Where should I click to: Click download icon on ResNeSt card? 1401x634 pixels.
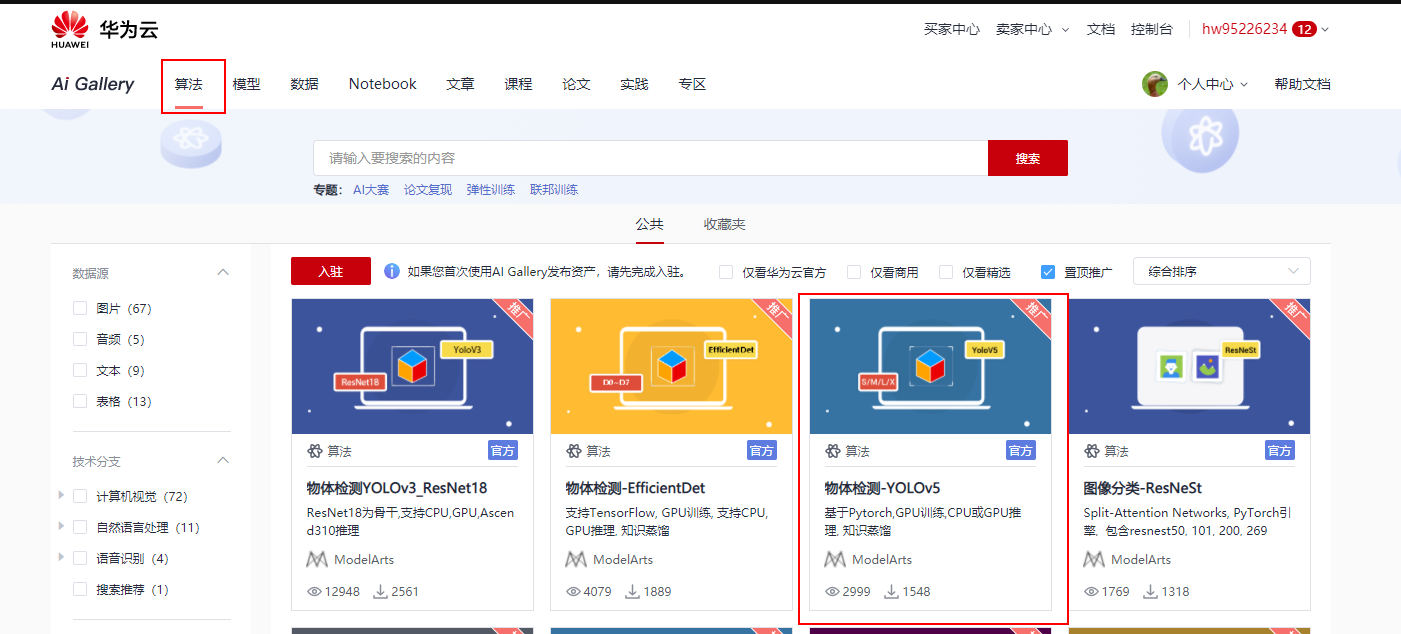coord(1151,591)
